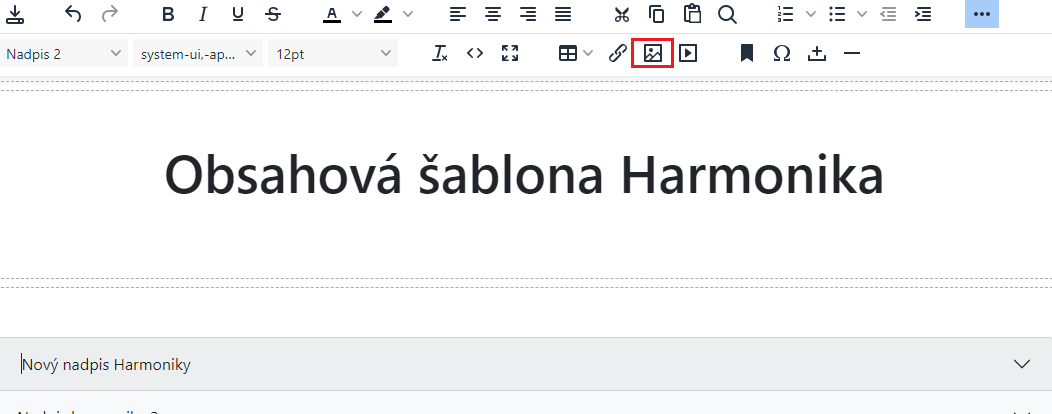Open the system-ui font family dropdown
Image resolution: width=1052 pixels, height=414 pixels.
click(x=198, y=54)
